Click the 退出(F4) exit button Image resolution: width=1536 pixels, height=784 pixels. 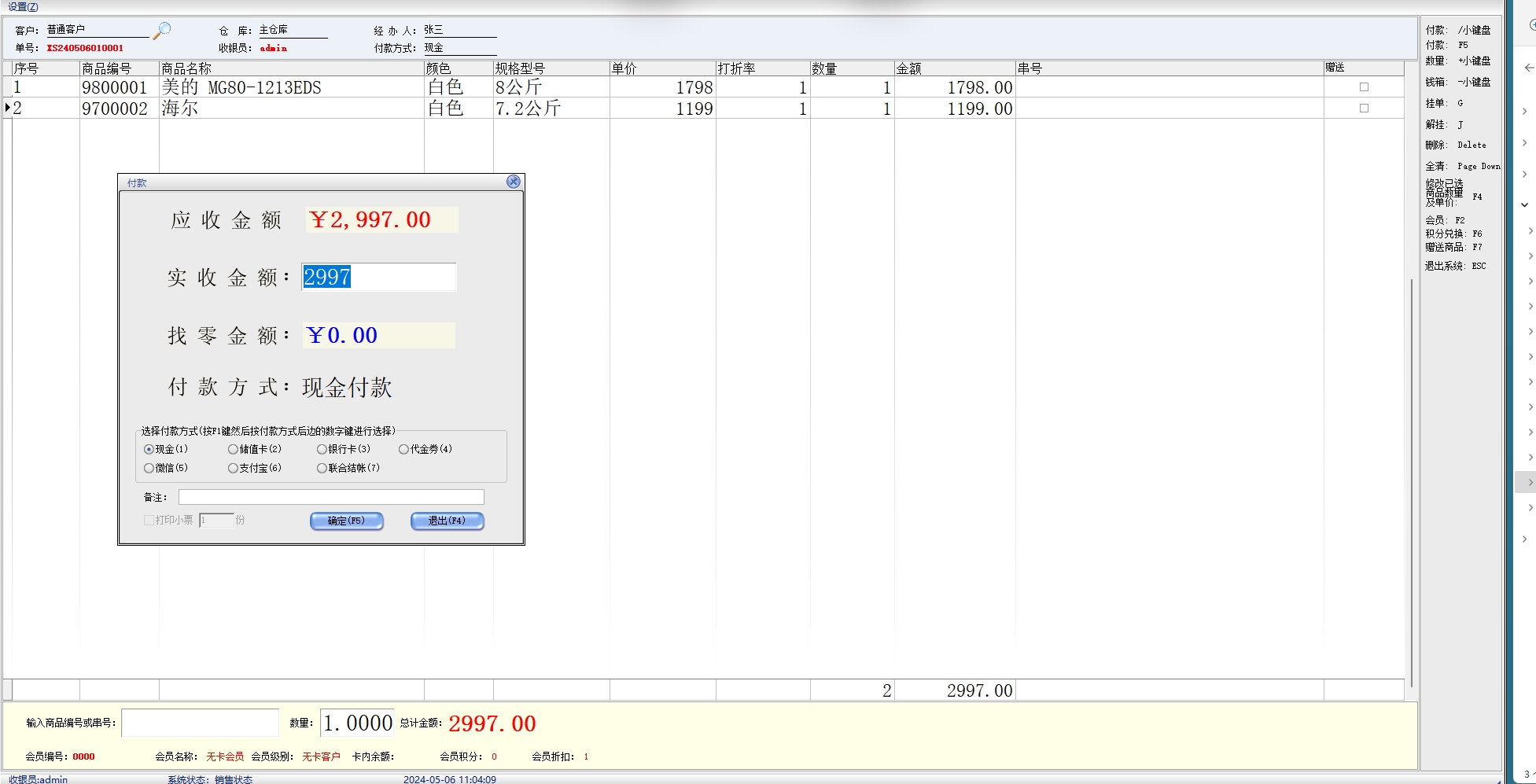pos(447,521)
